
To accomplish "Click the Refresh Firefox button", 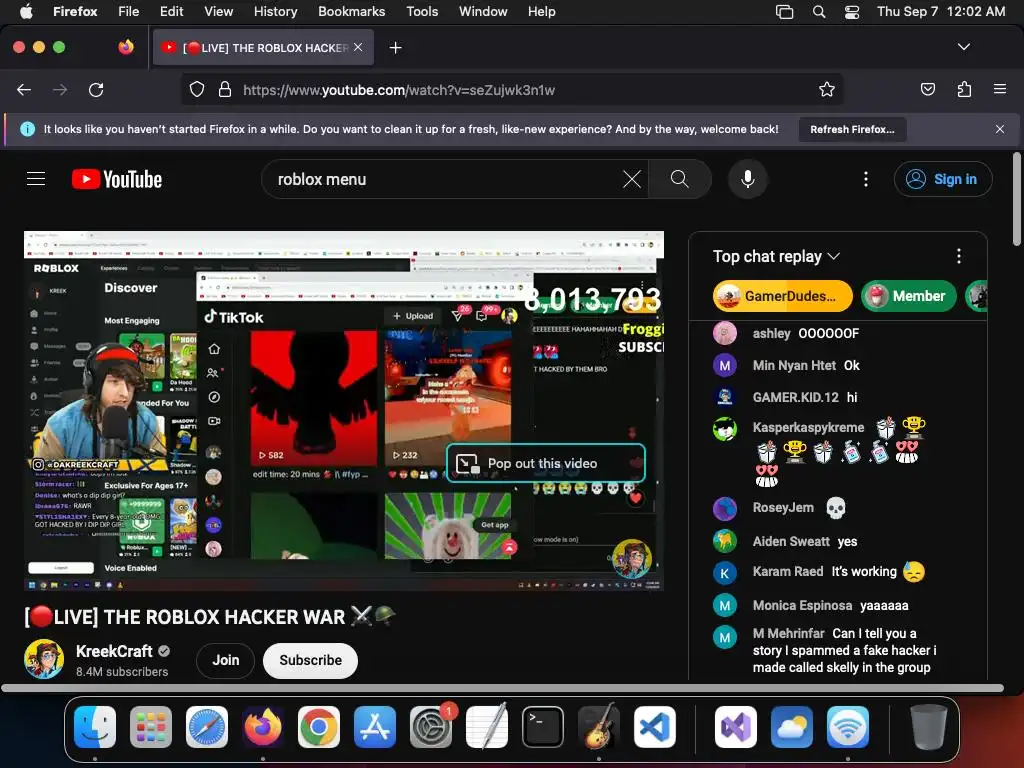I will pos(852,129).
